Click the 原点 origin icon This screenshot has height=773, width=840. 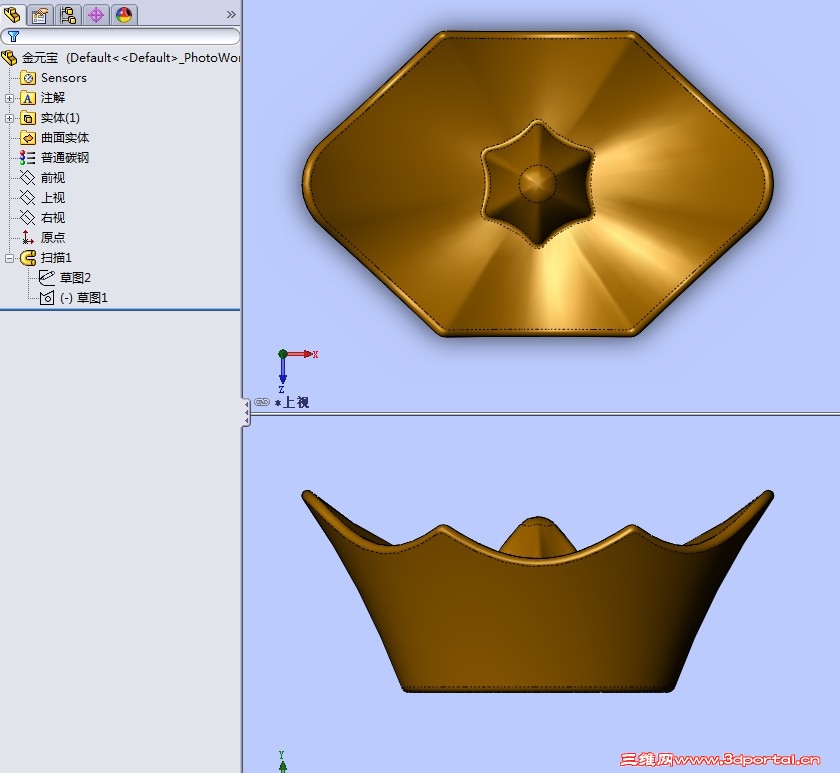click(x=28, y=237)
